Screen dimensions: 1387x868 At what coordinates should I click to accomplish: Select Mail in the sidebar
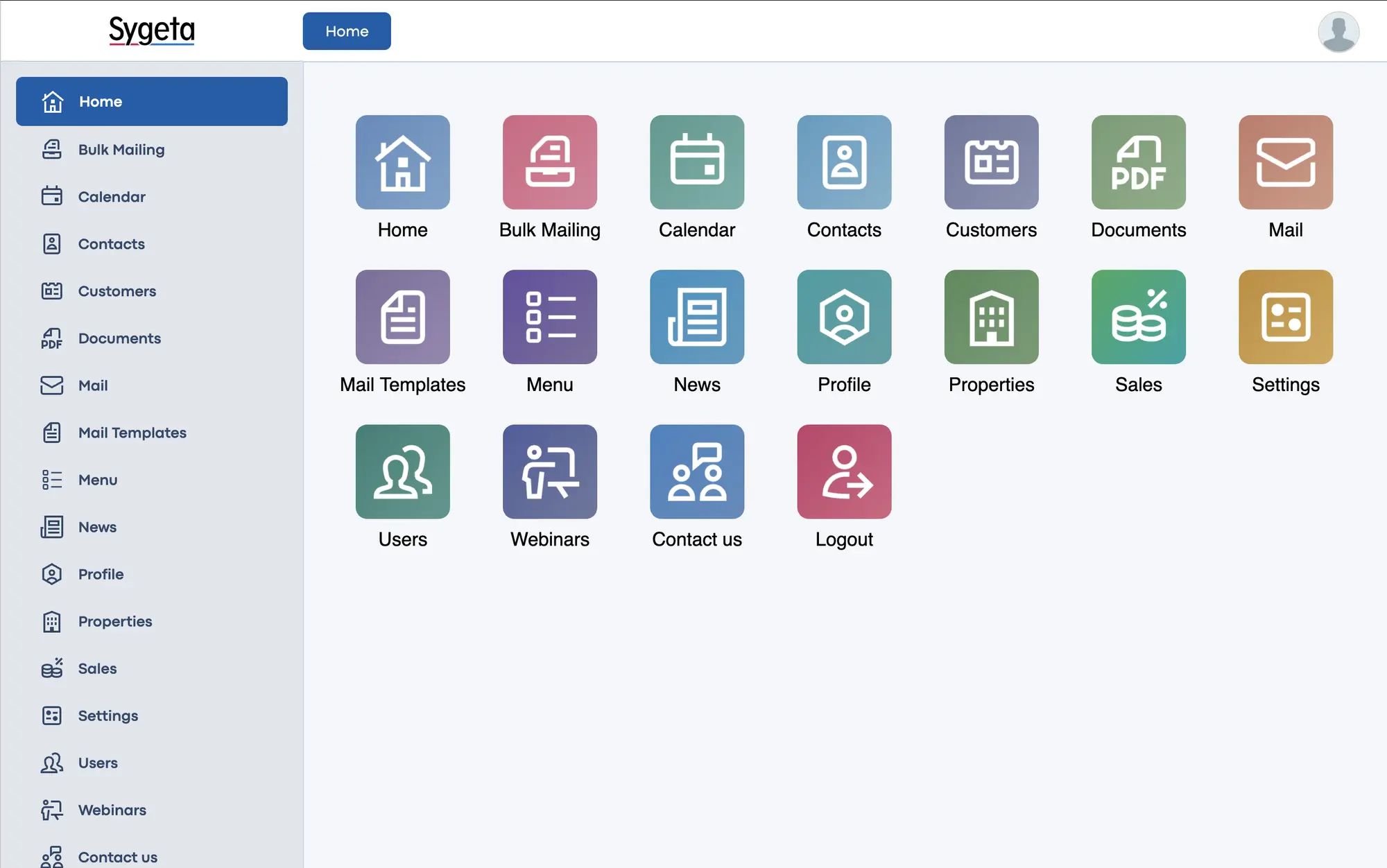(152, 385)
